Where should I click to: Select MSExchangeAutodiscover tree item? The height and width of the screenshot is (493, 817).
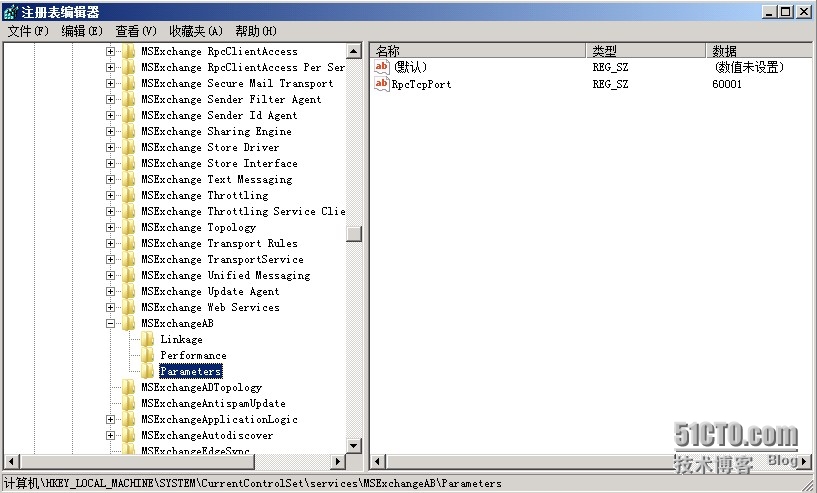pyautogui.click(x=207, y=436)
